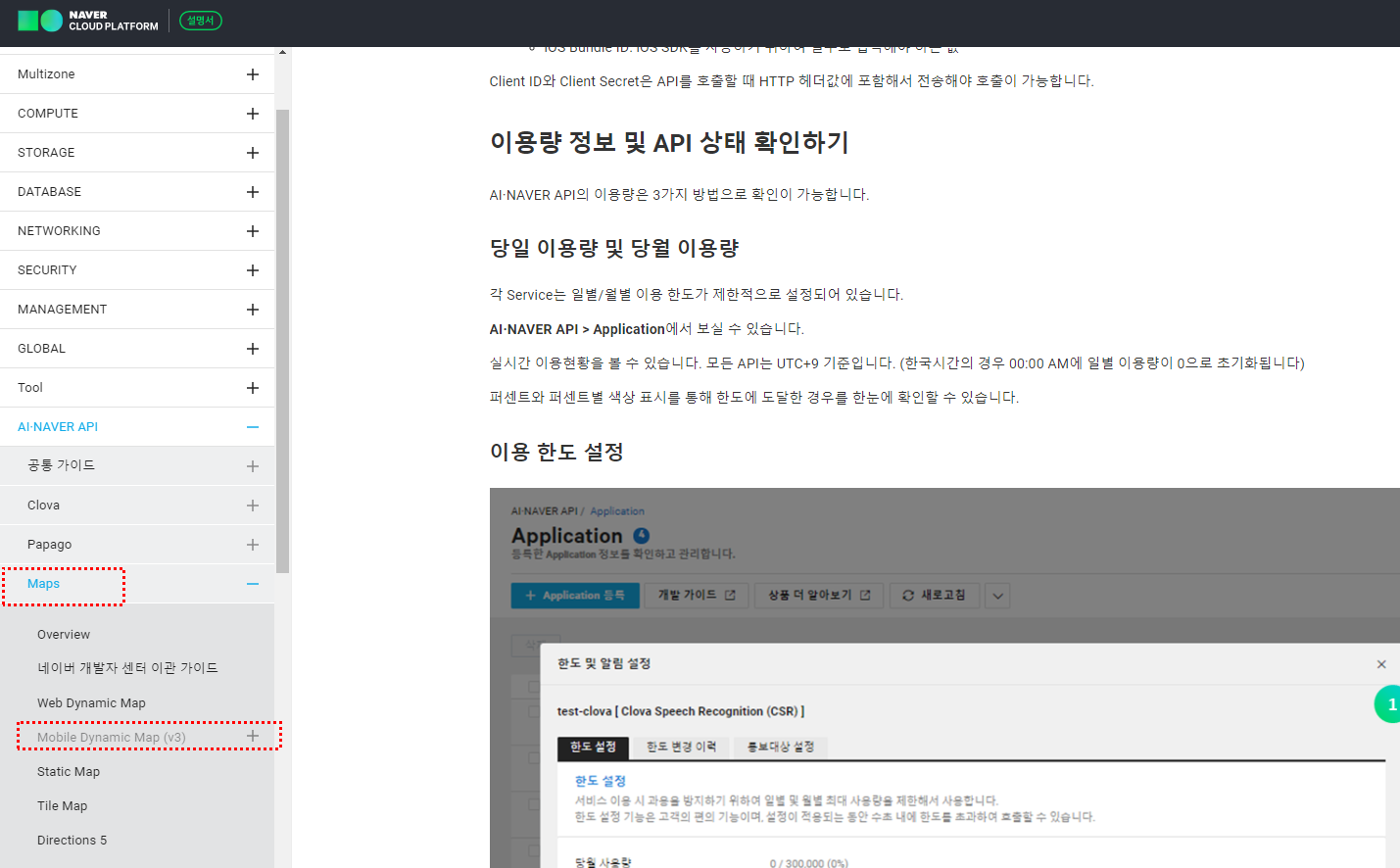The image size is (1400, 868).
Task: Select the AI·NAVER API menu label
Action: pyautogui.click(x=58, y=427)
